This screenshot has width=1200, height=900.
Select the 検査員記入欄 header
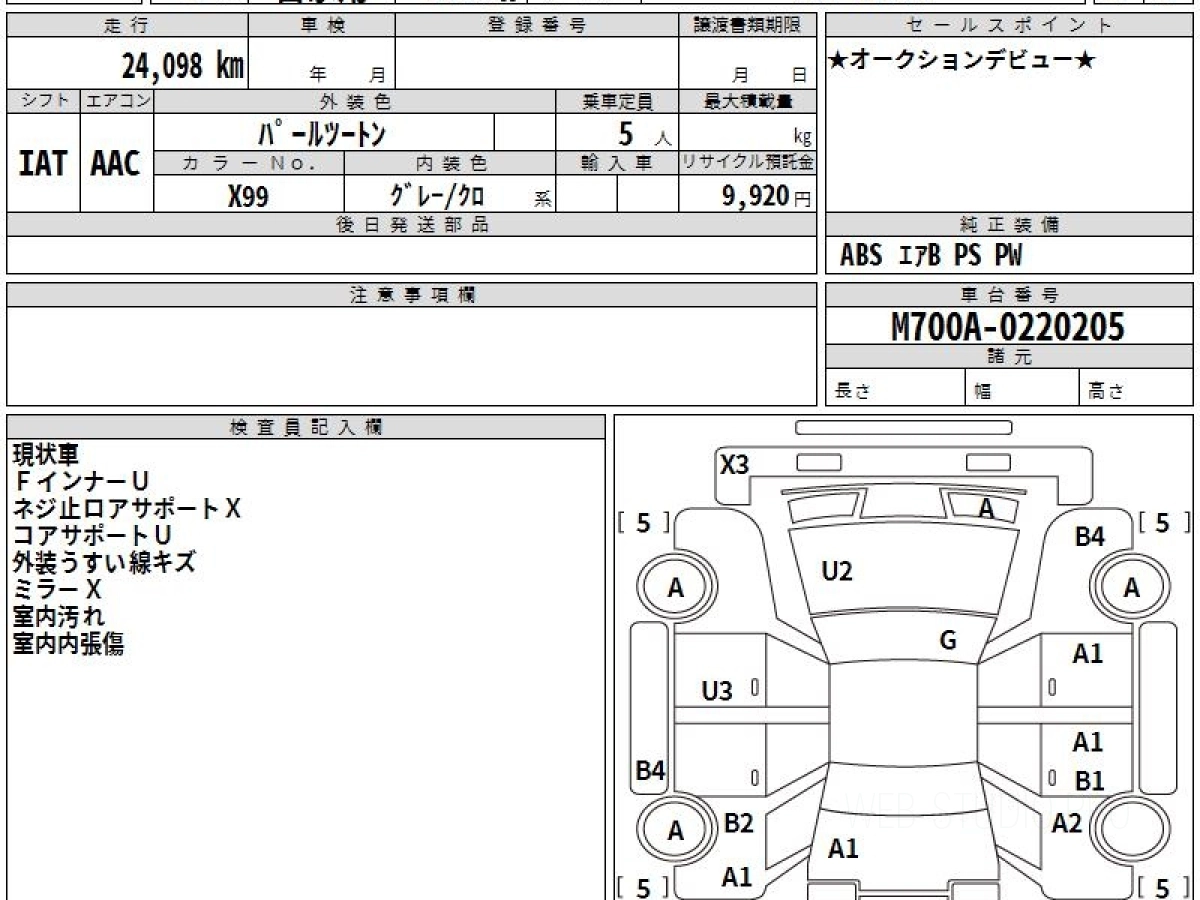point(306,427)
